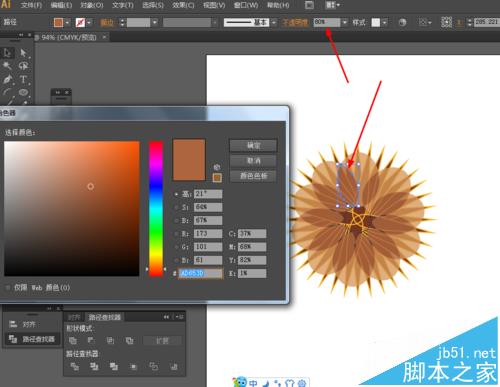Viewport: 500px width, 387px height.
Task: Select the Ellipse shape tool
Action: (23, 92)
